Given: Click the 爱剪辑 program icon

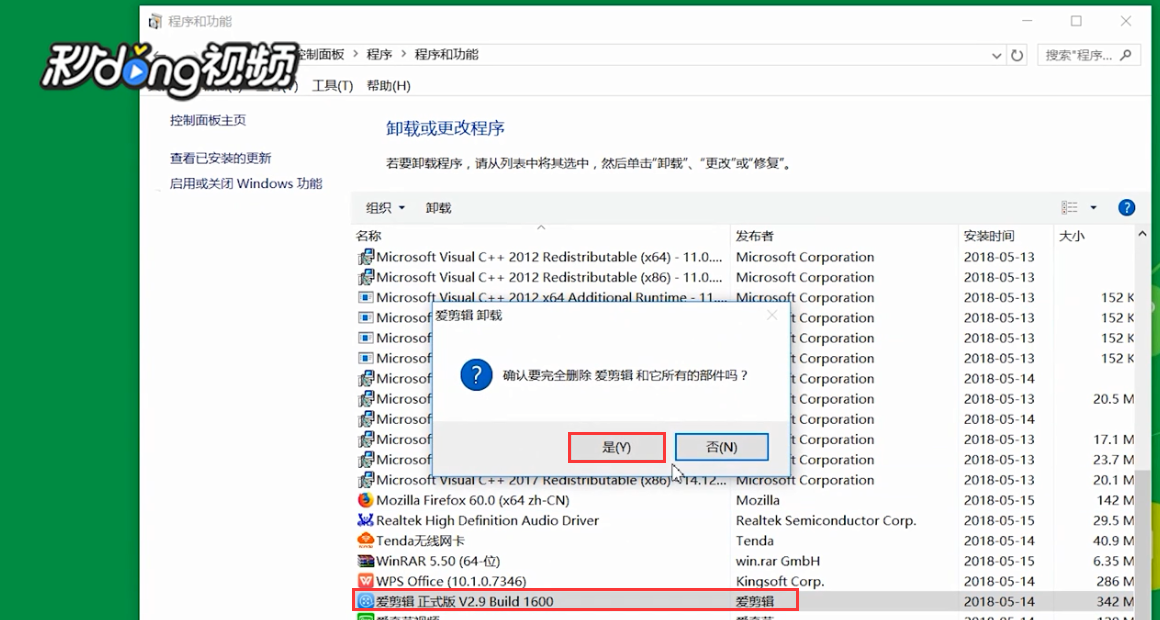Looking at the screenshot, I should [x=365, y=602].
